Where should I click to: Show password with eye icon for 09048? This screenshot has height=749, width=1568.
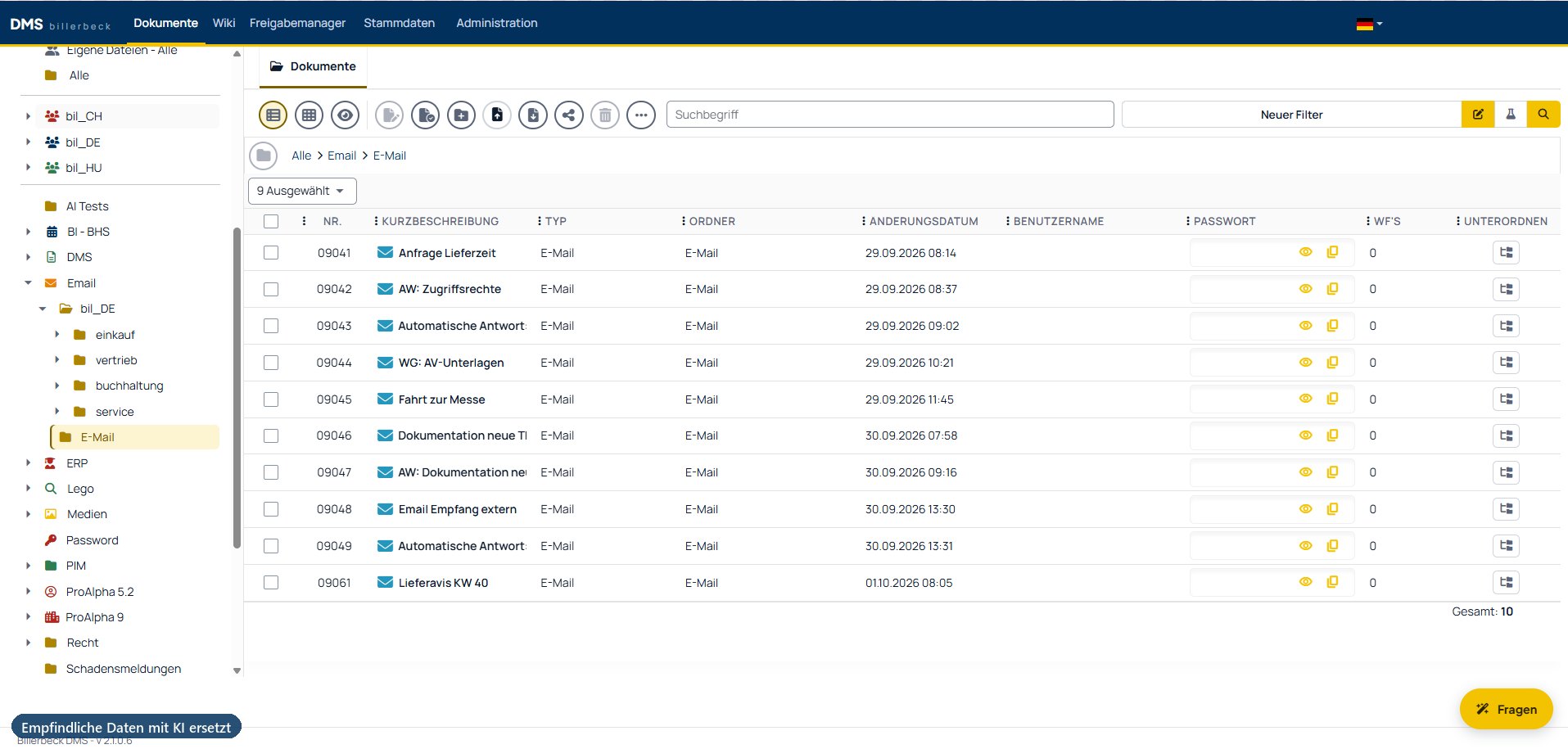coord(1306,509)
